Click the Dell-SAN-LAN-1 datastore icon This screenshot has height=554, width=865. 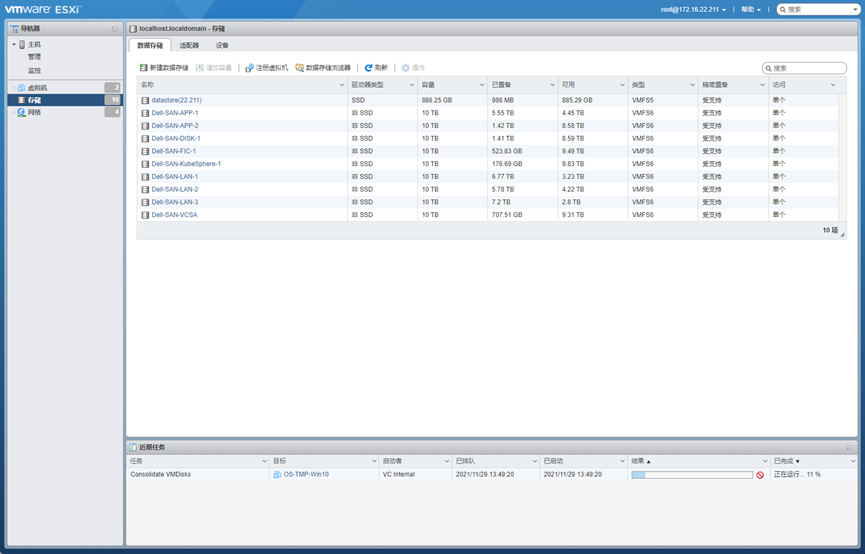145,177
